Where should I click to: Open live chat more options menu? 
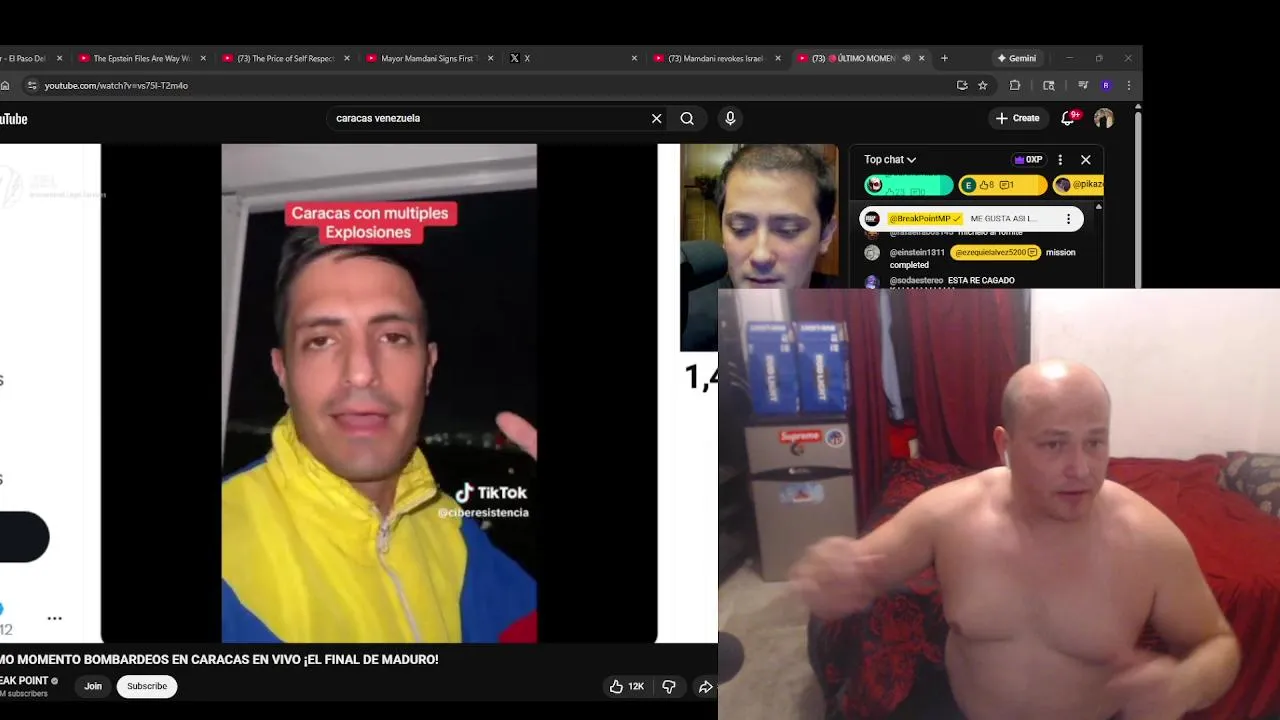[x=1060, y=160]
